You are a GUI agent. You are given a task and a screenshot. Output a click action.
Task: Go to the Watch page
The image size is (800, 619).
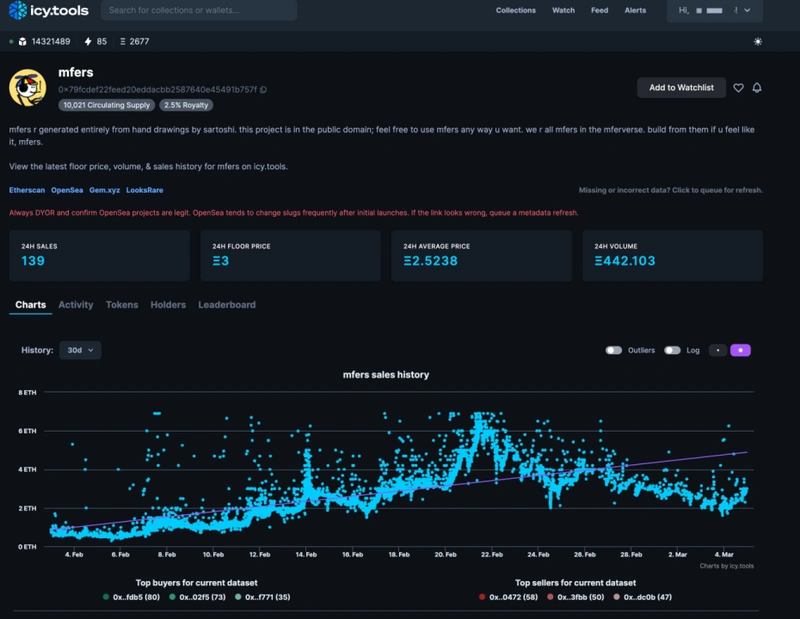(563, 10)
